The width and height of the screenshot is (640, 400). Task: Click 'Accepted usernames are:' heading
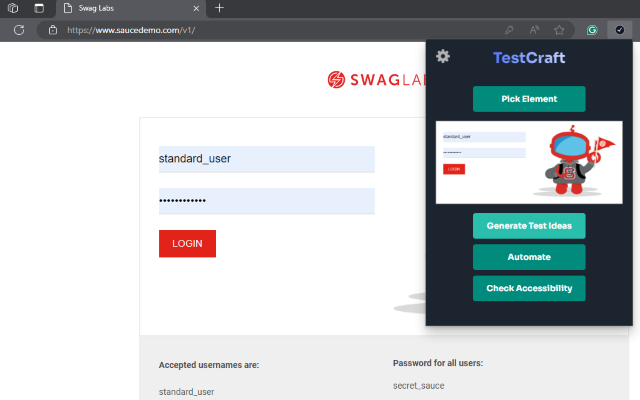click(209, 365)
